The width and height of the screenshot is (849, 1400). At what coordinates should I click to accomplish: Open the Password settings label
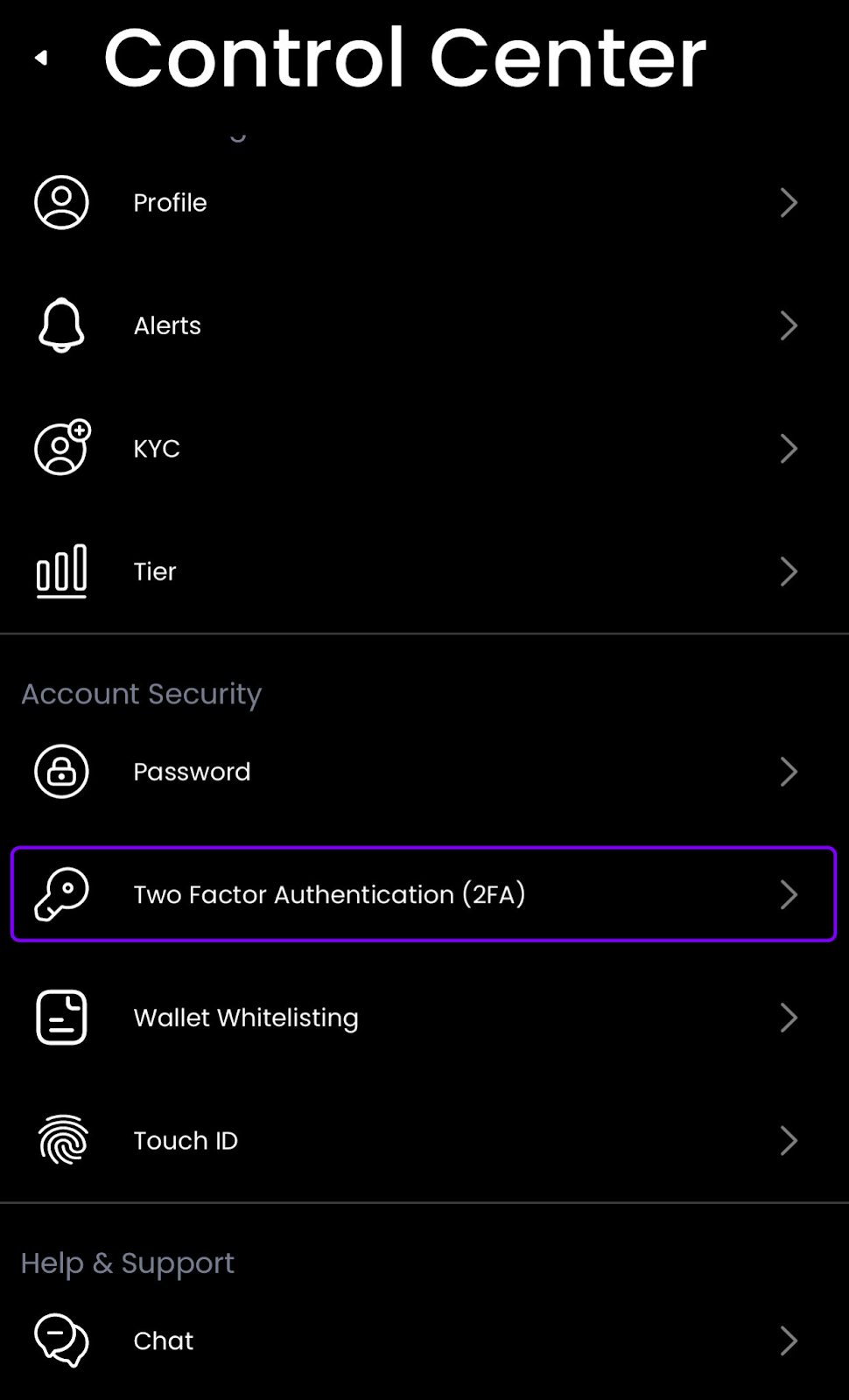[x=192, y=772]
